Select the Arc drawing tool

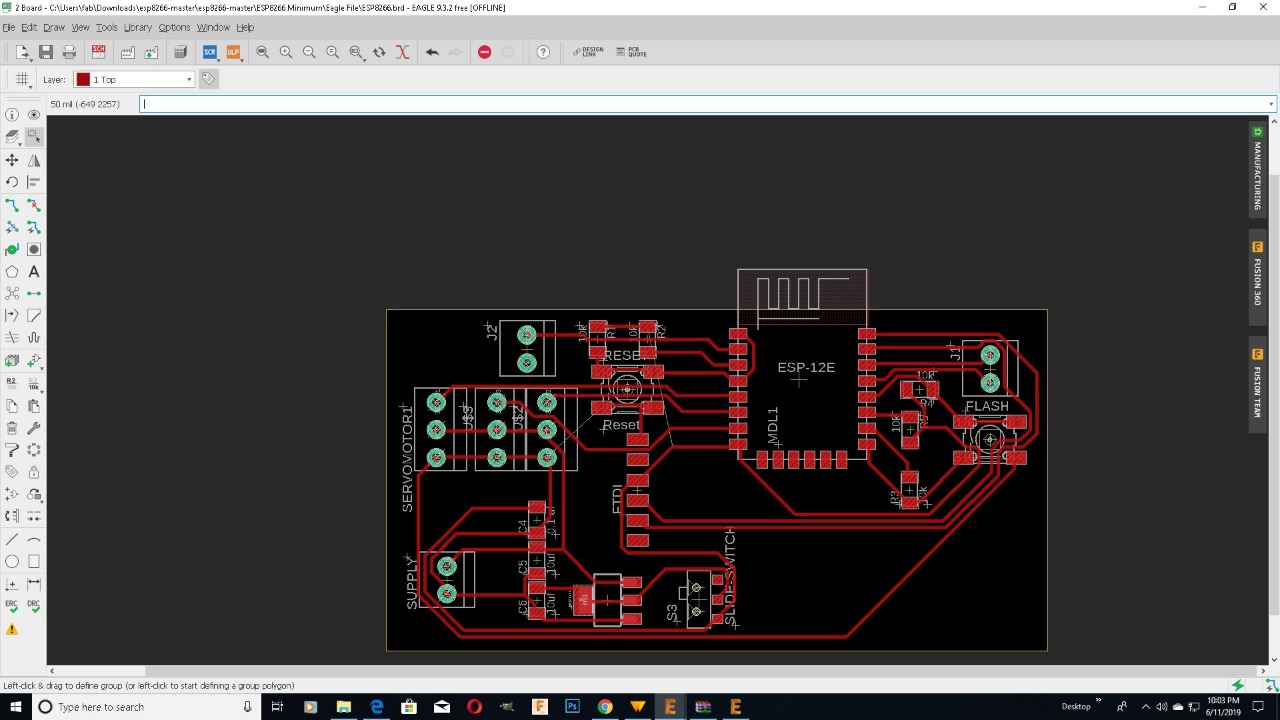tap(34, 539)
